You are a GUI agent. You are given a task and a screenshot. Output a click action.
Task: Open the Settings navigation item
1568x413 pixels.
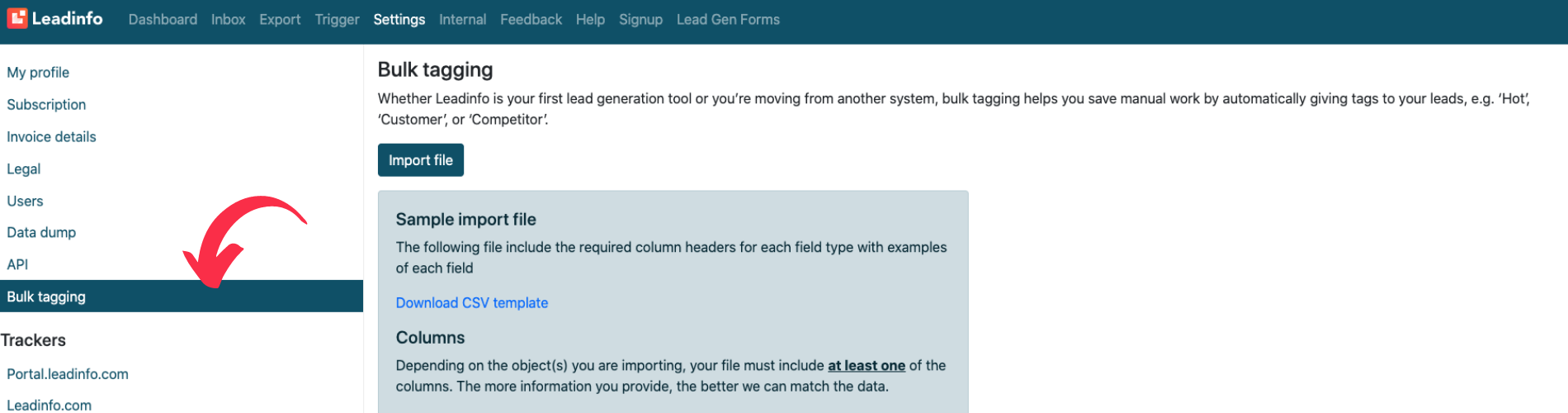coord(399,19)
